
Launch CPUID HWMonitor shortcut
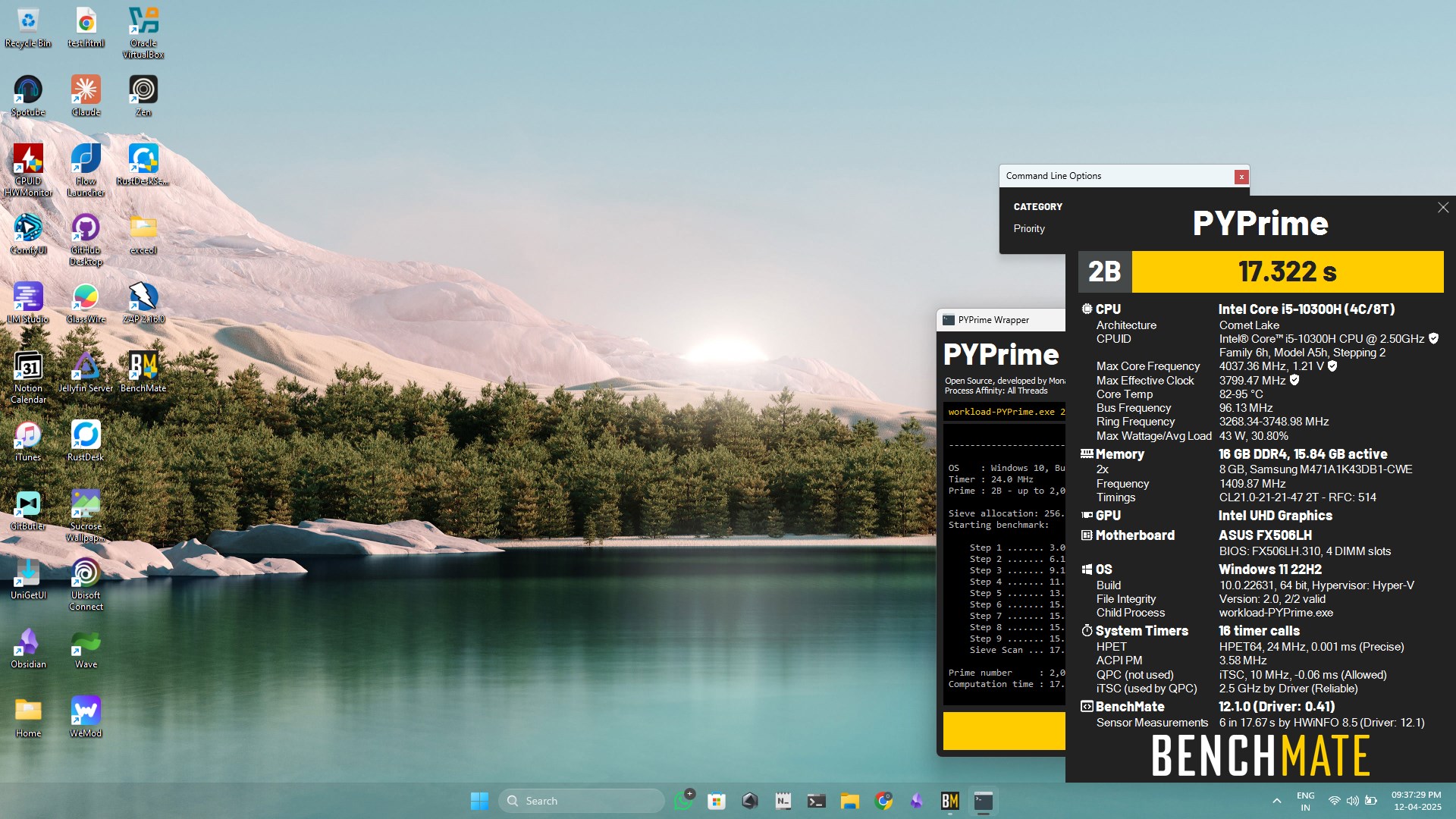(x=28, y=171)
